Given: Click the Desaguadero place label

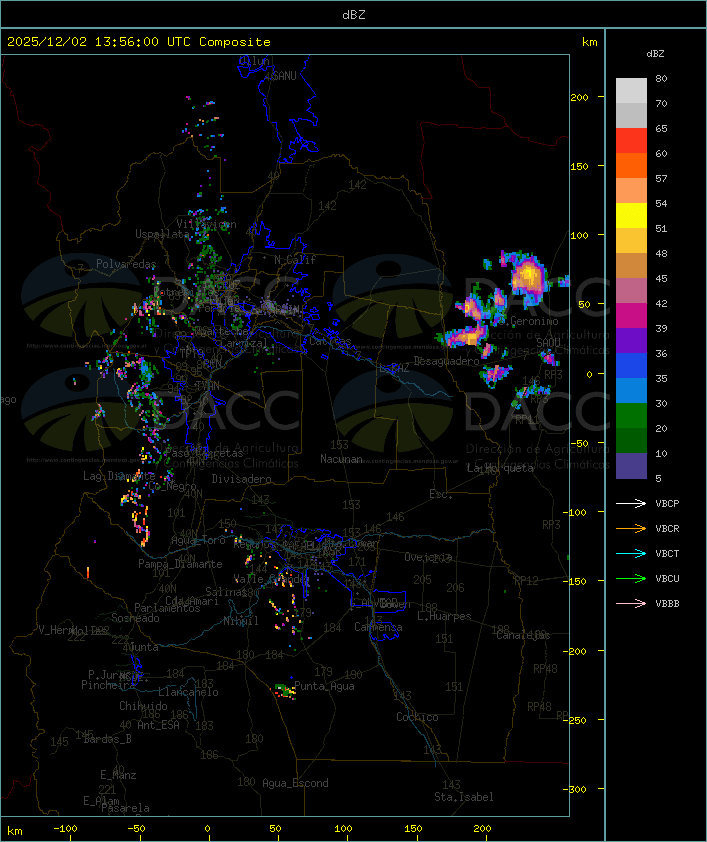Looking at the screenshot, I should (447, 361).
